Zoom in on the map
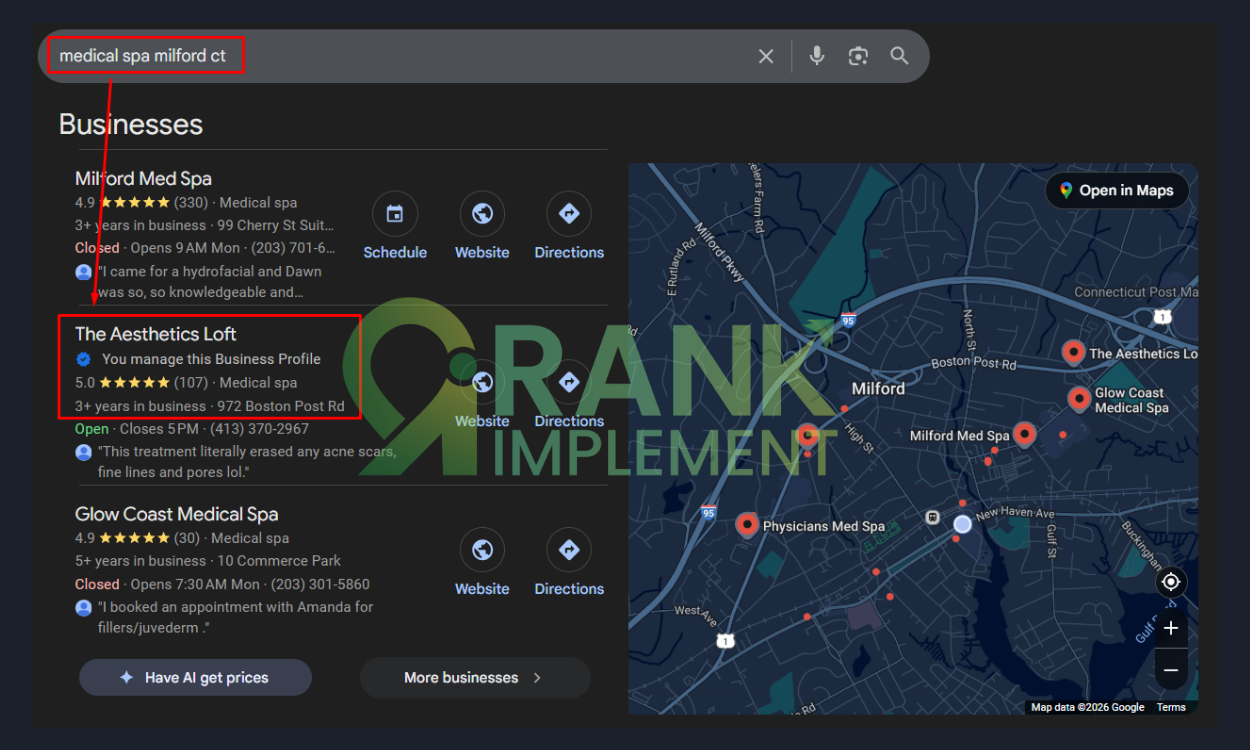This screenshot has width=1250, height=750. [1170, 628]
